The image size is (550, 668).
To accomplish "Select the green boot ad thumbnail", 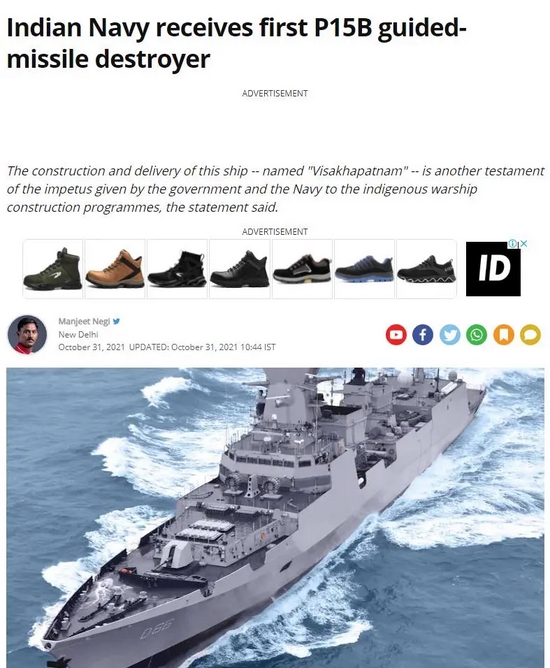I will click(x=53, y=269).
